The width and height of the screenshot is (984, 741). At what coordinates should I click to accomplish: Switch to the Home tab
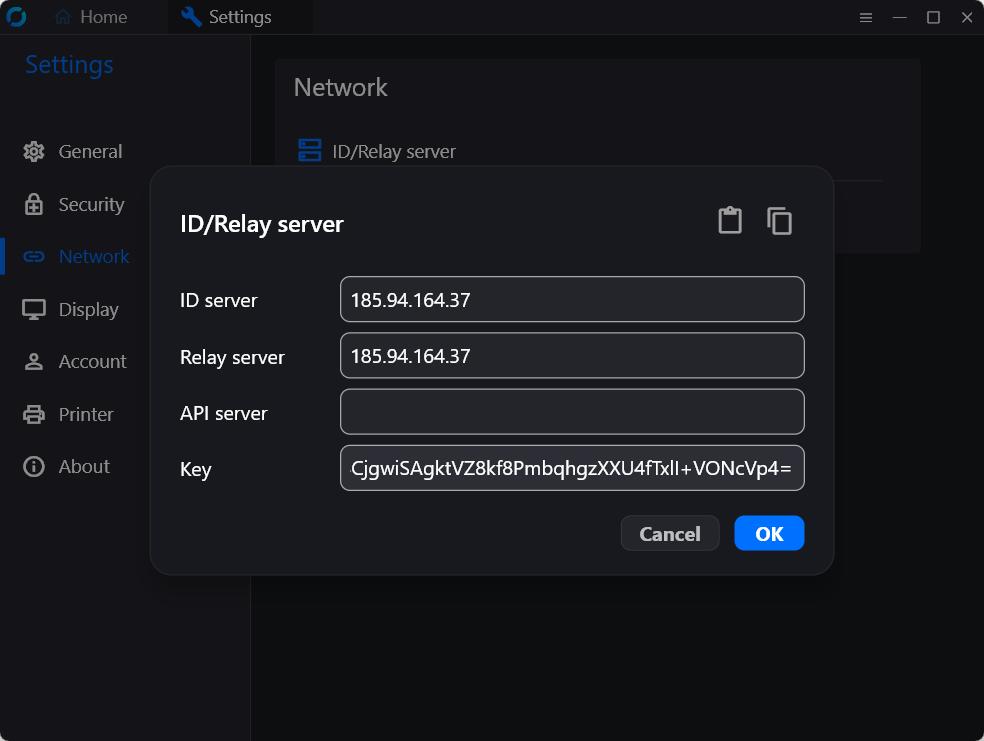[91, 17]
